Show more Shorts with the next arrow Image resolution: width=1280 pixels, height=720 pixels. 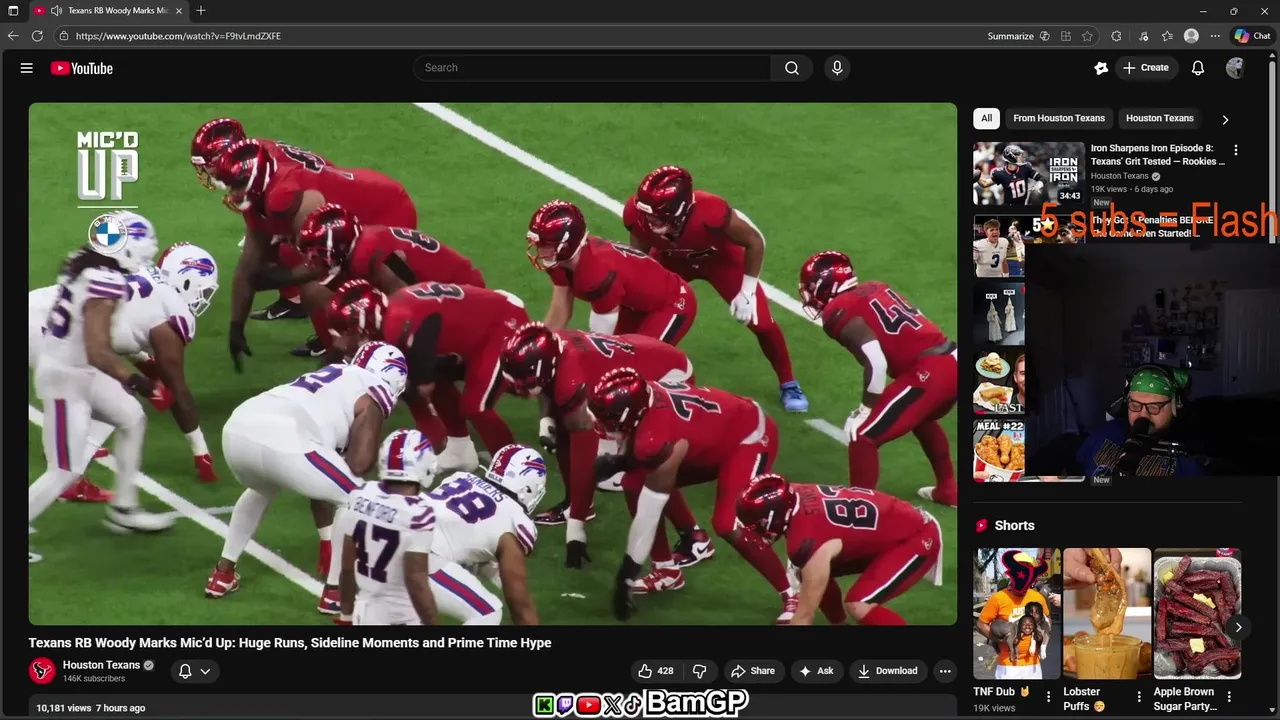(1238, 627)
